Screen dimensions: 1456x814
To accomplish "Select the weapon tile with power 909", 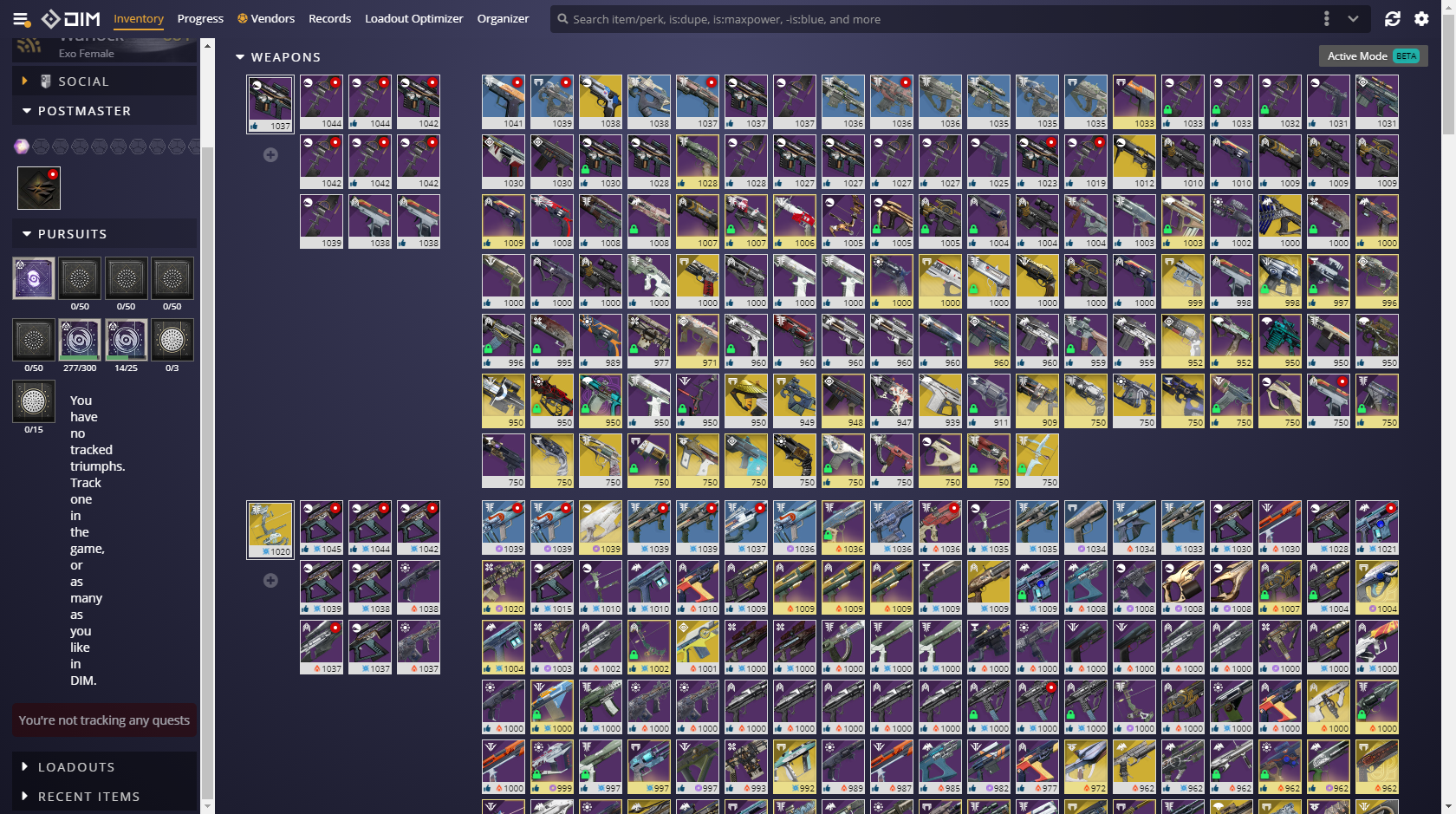I will click(x=1037, y=401).
